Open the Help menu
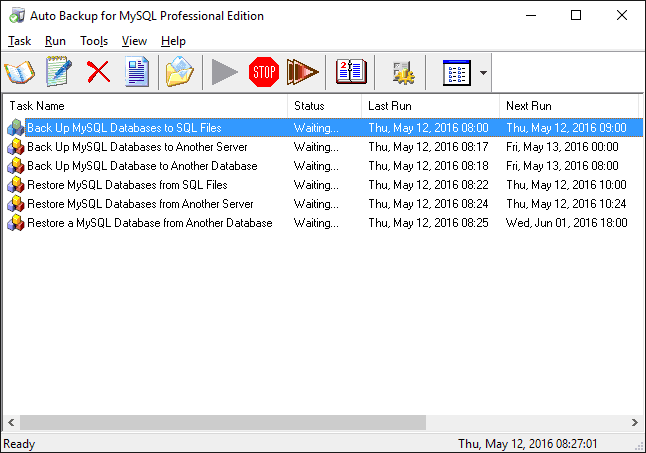 coord(173,41)
